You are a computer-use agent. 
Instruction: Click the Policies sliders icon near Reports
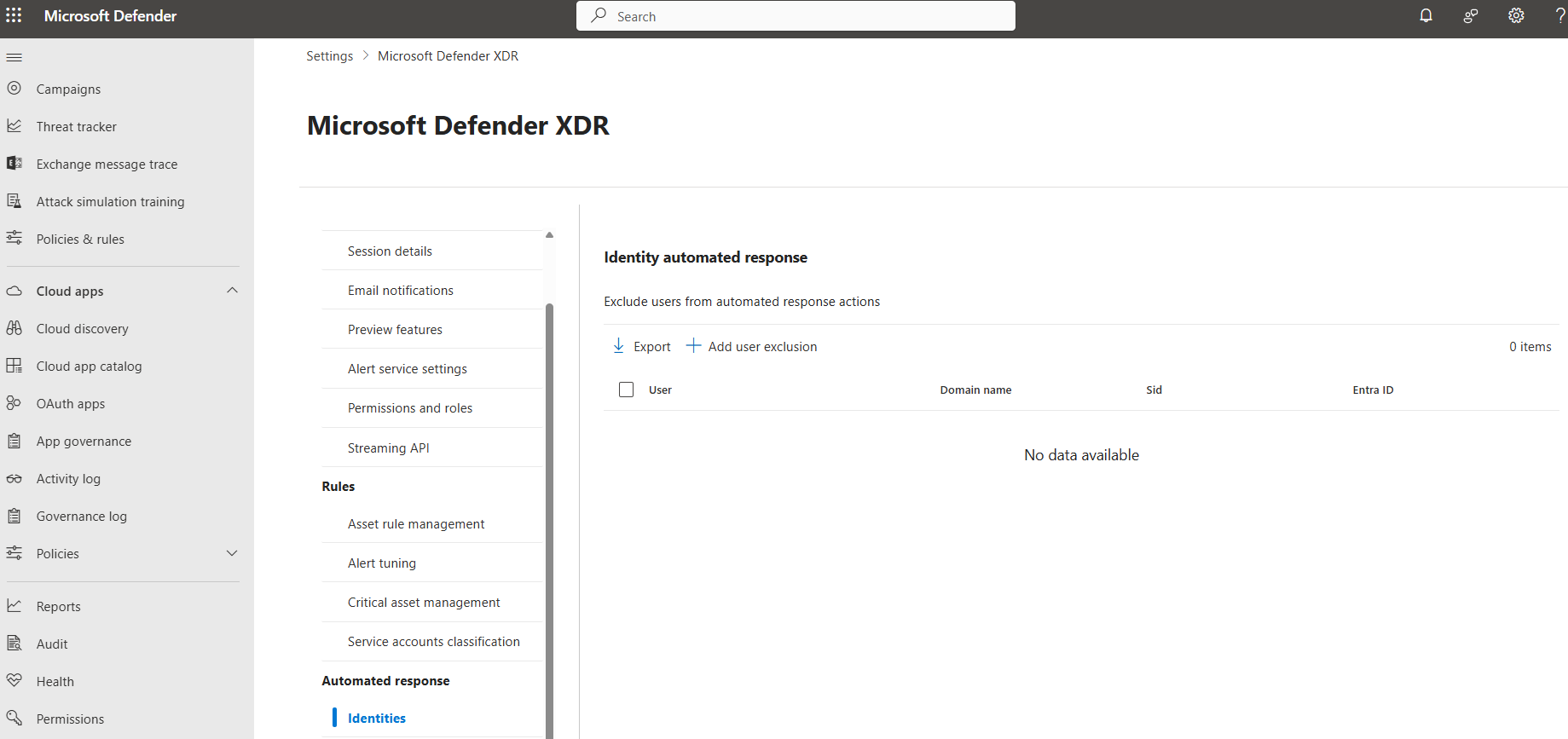14,553
